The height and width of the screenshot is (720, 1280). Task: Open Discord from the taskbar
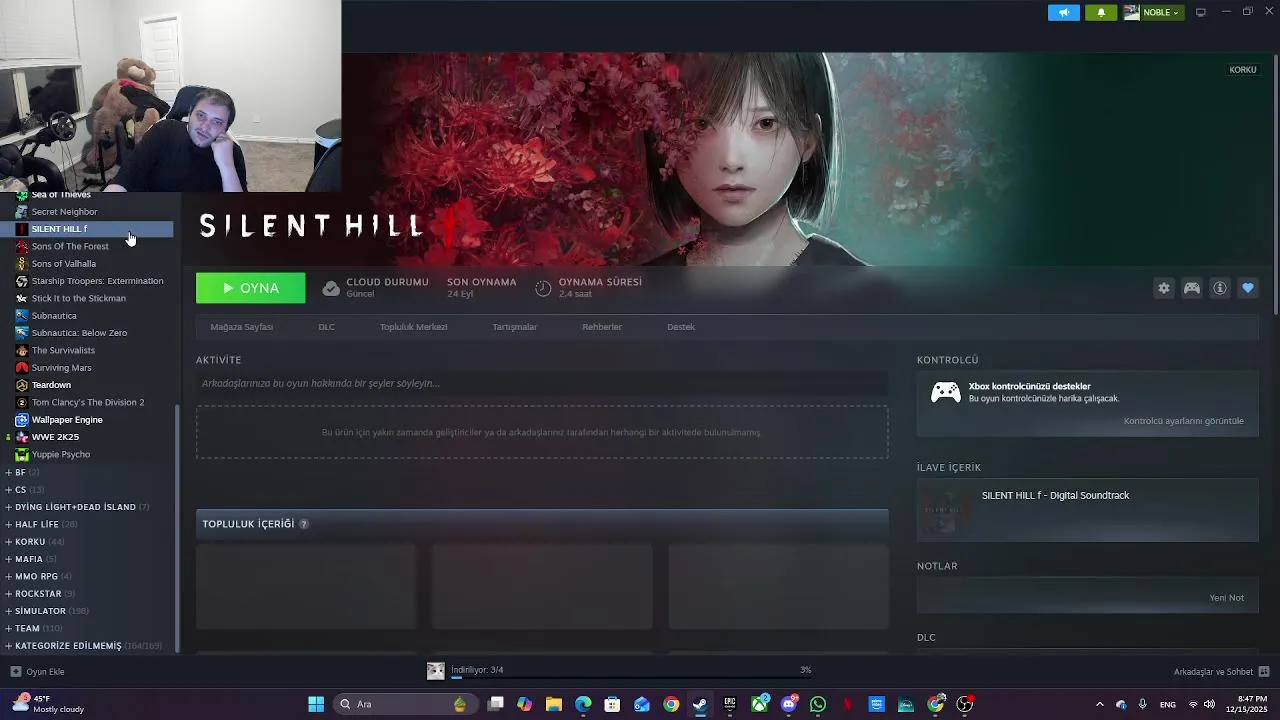point(789,704)
